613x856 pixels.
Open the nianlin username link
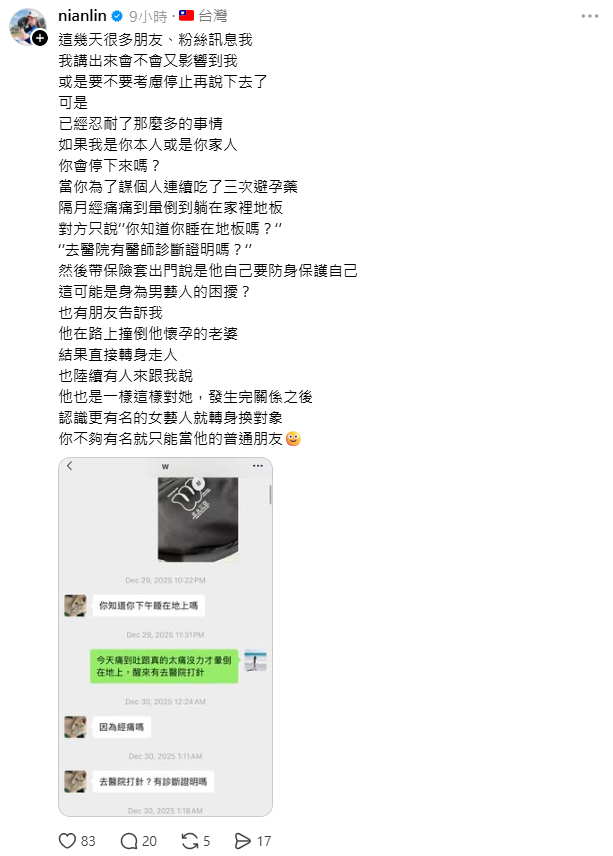coord(82,16)
